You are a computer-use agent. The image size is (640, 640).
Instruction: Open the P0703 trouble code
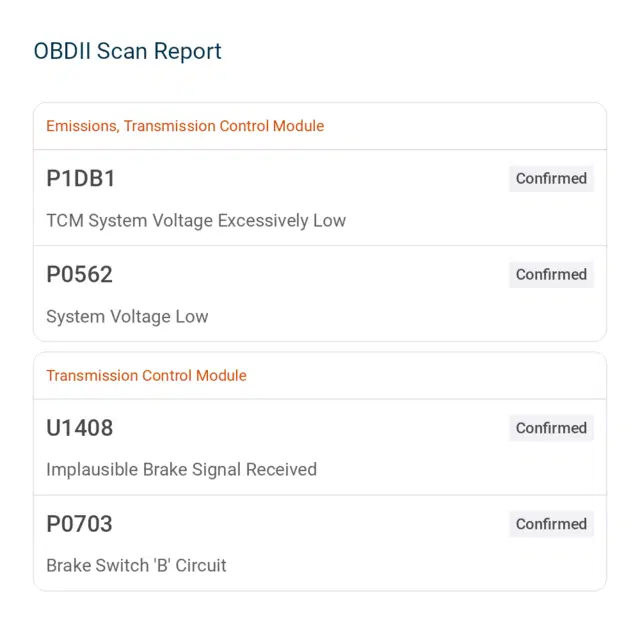click(79, 524)
